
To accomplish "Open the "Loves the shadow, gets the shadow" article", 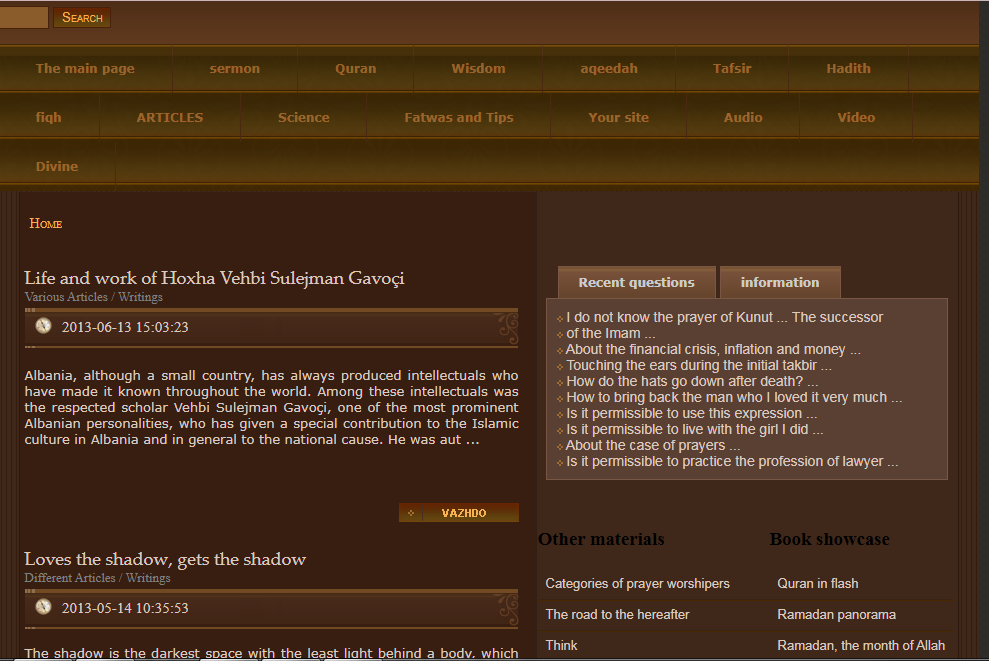I will (x=165, y=559).
